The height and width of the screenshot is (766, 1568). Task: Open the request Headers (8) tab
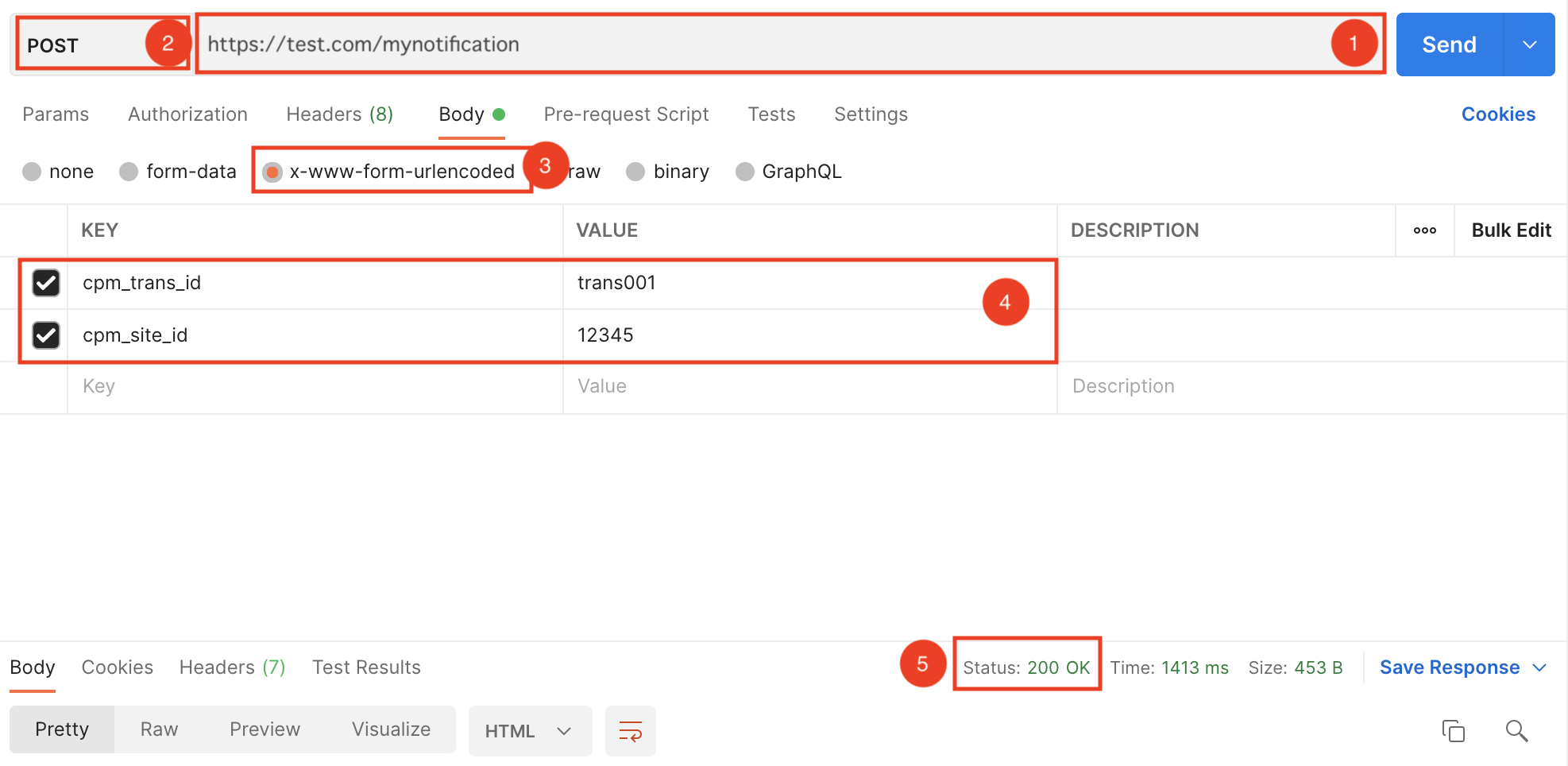[340, 114]
